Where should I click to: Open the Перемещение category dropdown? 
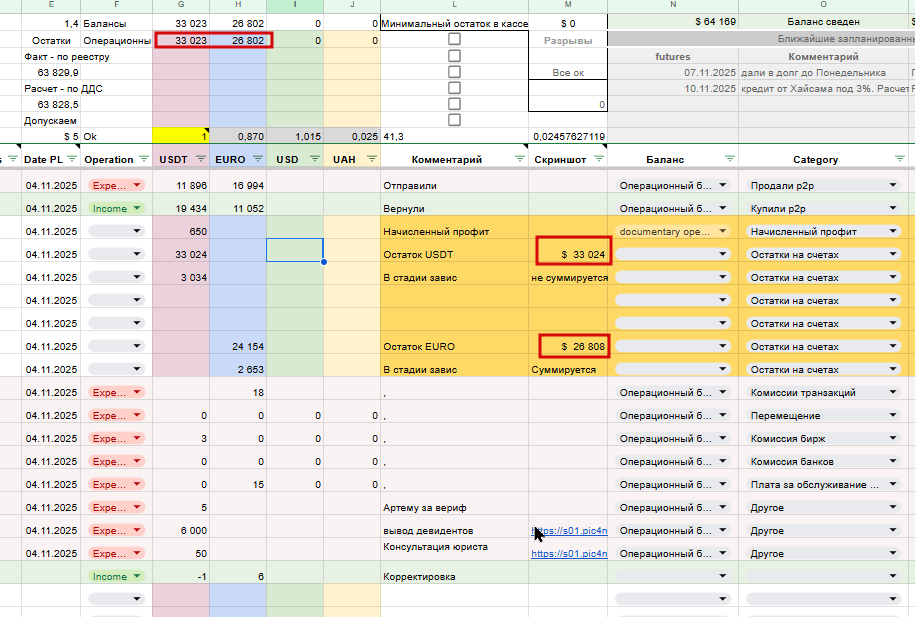click(x=824, y=415)
